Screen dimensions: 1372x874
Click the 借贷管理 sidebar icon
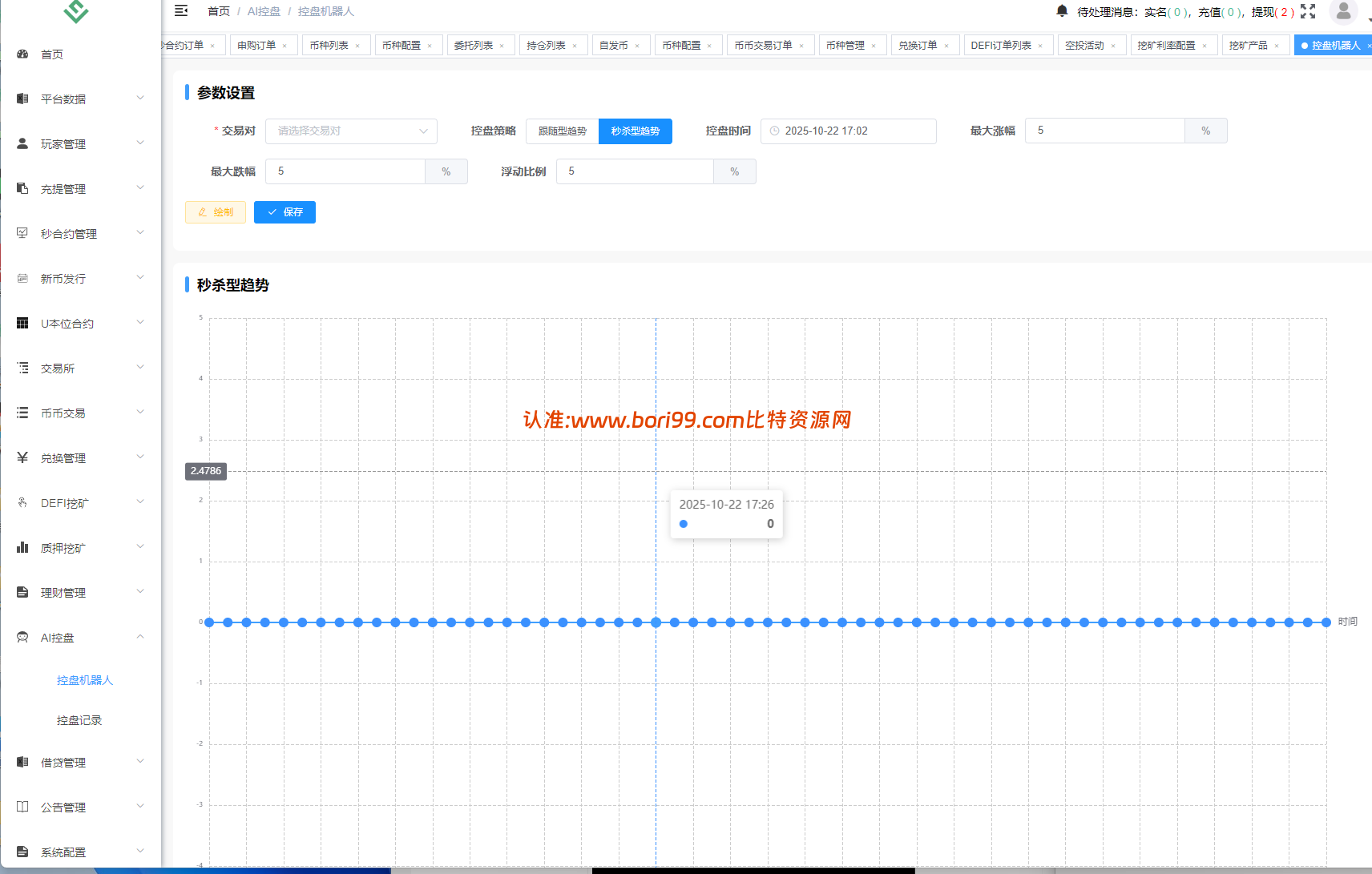(22, 762)
